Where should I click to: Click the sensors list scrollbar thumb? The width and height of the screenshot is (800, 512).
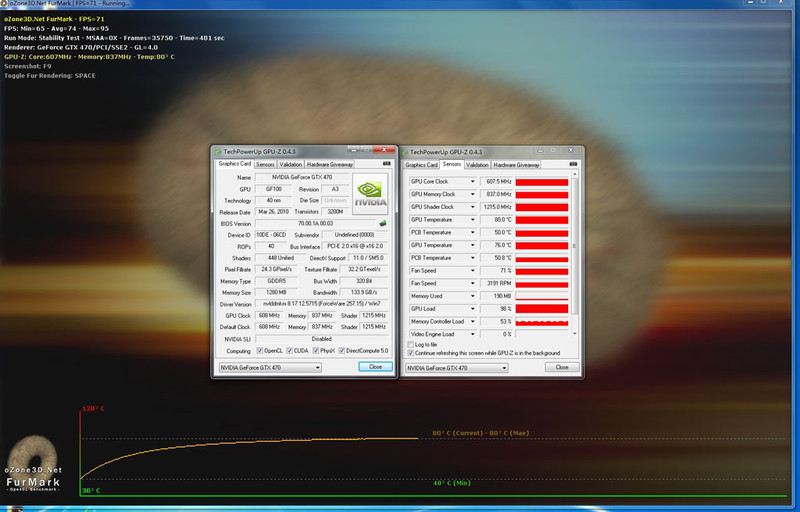pyautogui.click(x=574, y=246)
